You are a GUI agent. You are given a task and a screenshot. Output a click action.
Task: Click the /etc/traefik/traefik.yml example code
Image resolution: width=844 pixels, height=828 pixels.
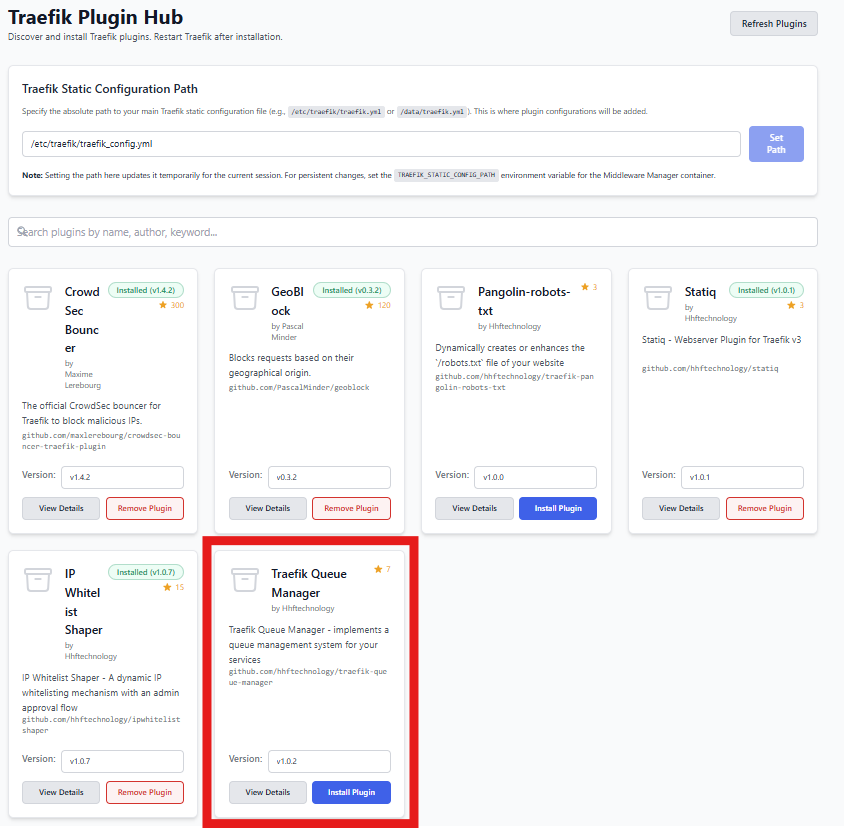(336, 111)
